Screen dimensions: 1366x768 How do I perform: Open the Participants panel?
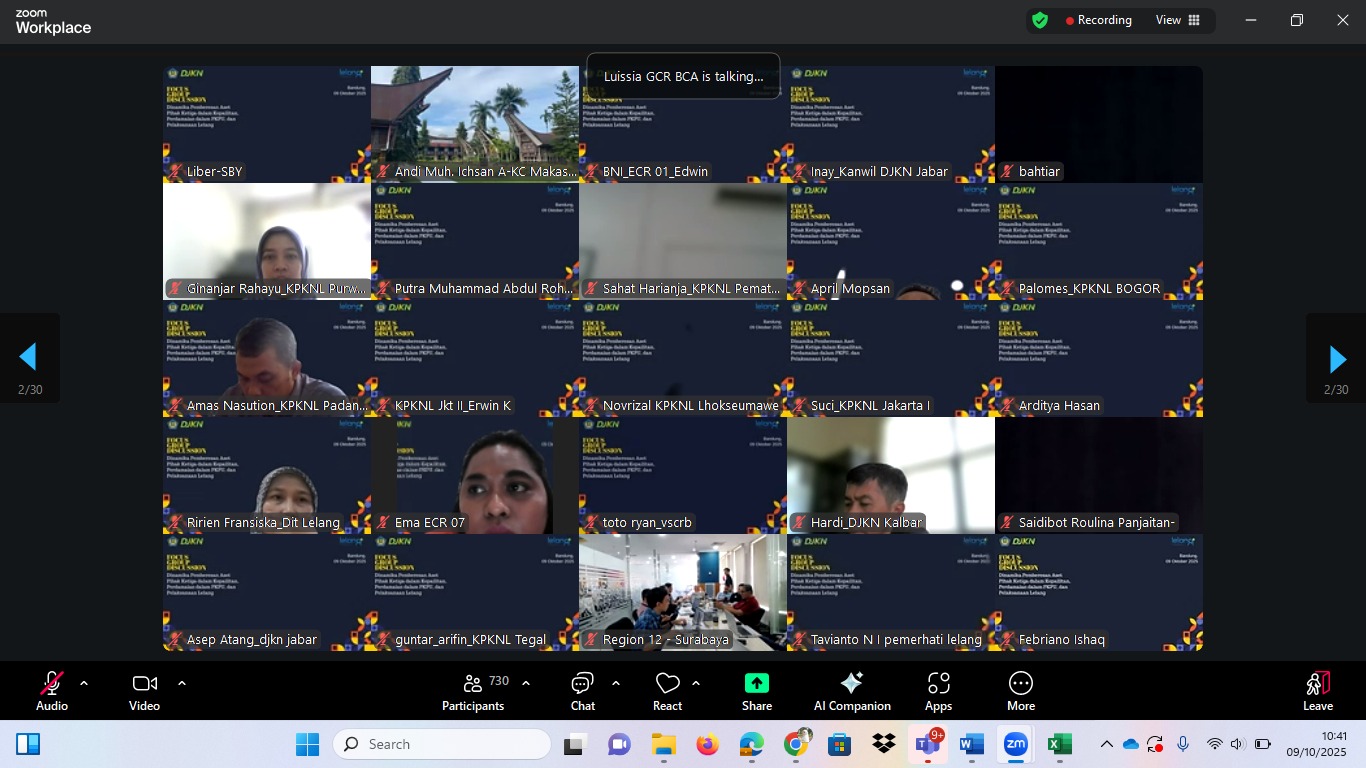click(x=473, y=691)
